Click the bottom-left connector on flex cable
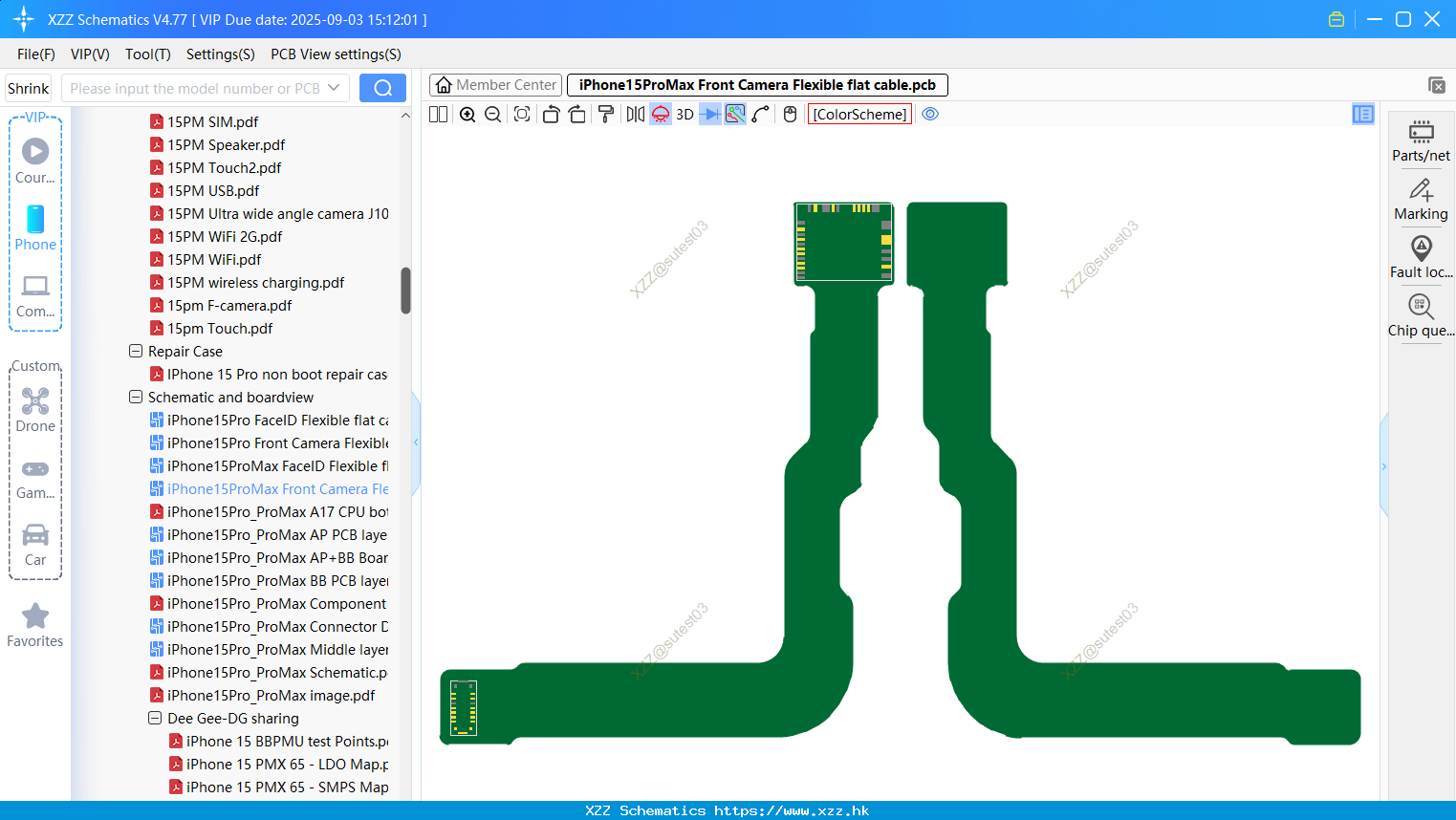This screenshot has height=820, width=1456. click(x=464, y=707)
